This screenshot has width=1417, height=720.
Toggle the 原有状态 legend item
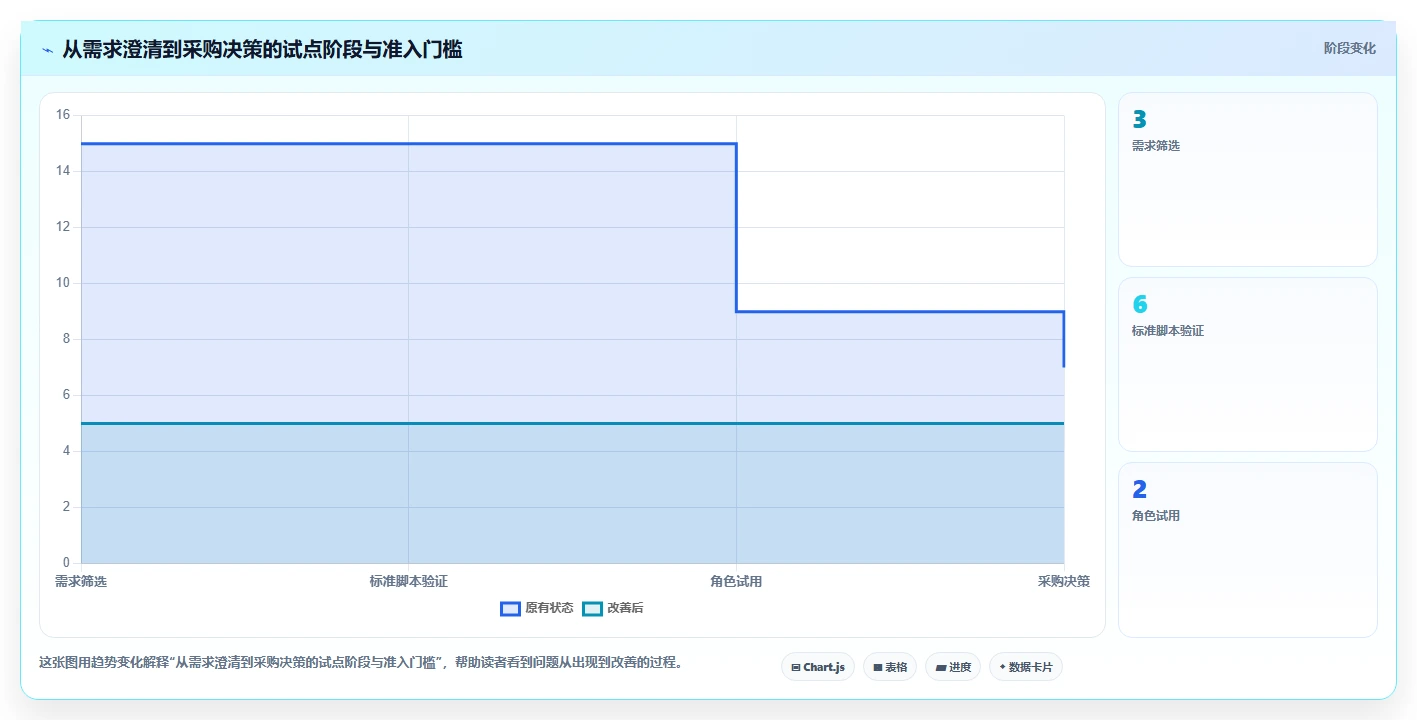pyautogui.click(x=537, y=608)
